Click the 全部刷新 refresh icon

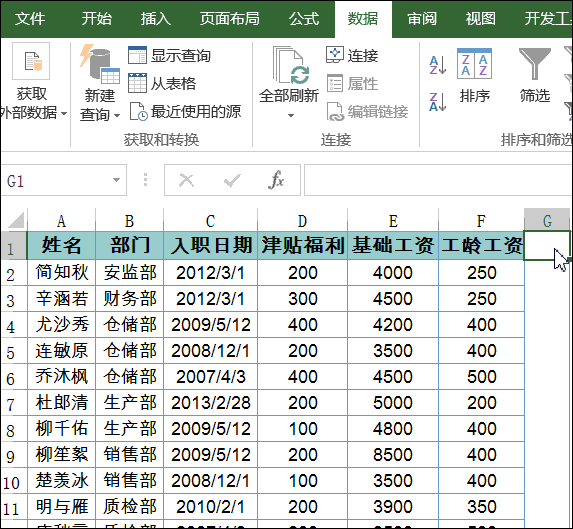(x=291, y=65)
